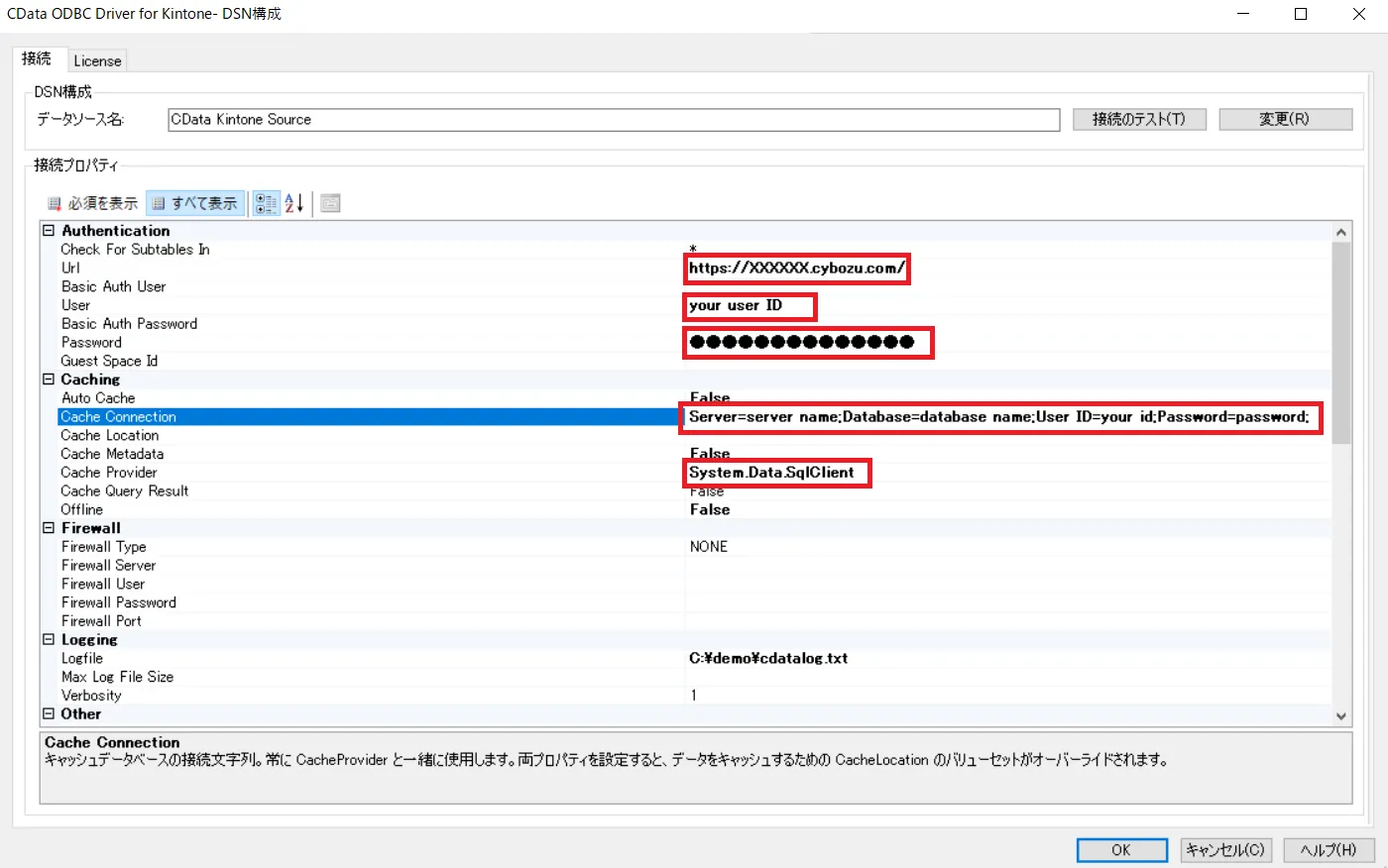Switch to the License tab
1388x868 pixels.
tap(97, 59)
